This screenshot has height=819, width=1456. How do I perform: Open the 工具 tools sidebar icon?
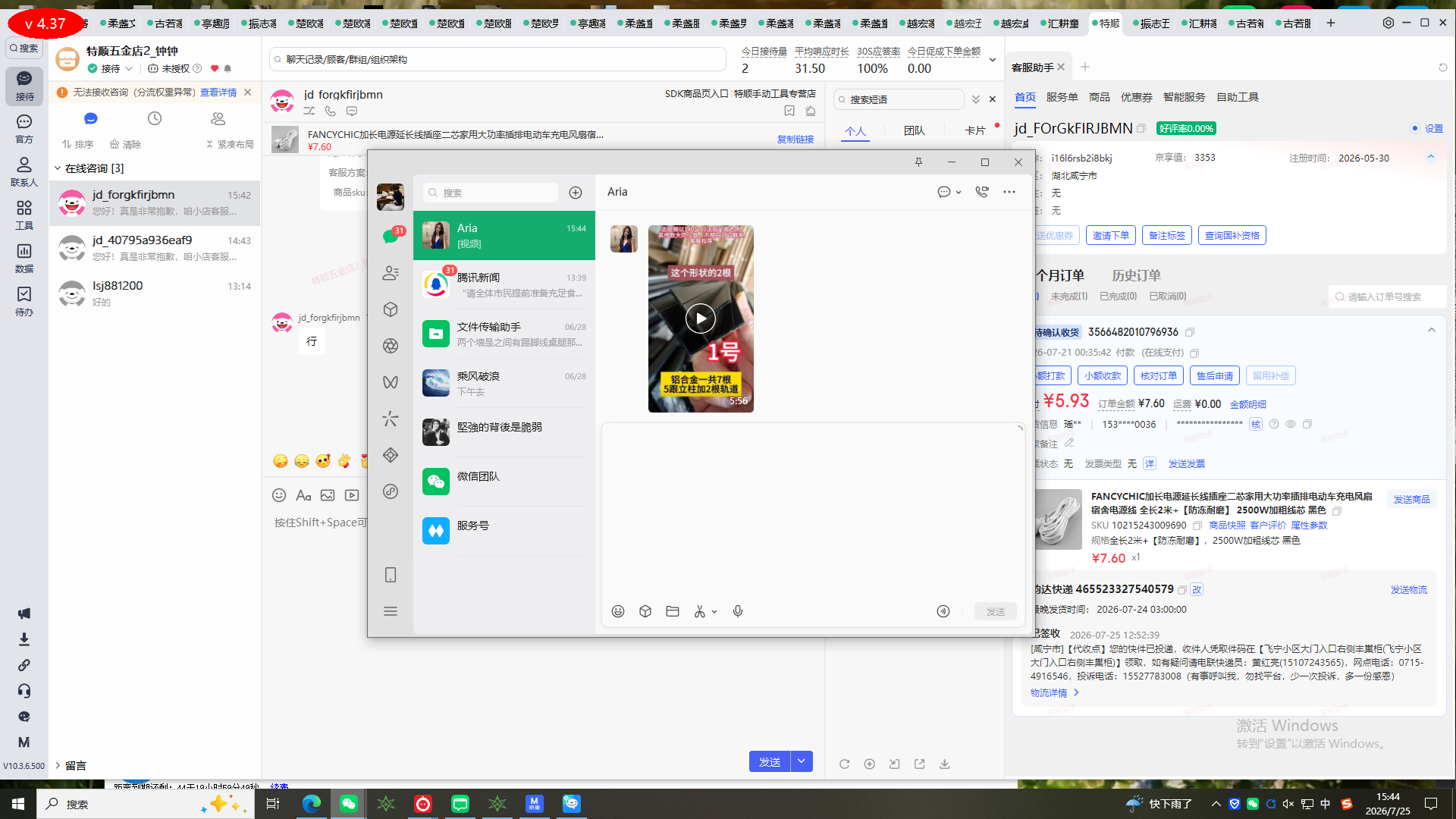pyautogui.click(x=24, y=215)
